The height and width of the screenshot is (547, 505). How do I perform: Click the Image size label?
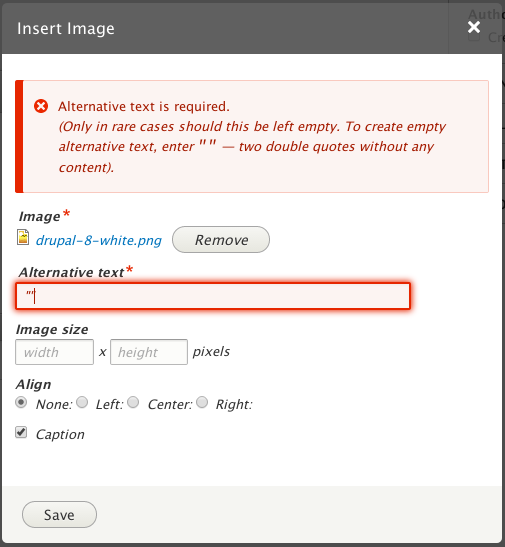52,329
